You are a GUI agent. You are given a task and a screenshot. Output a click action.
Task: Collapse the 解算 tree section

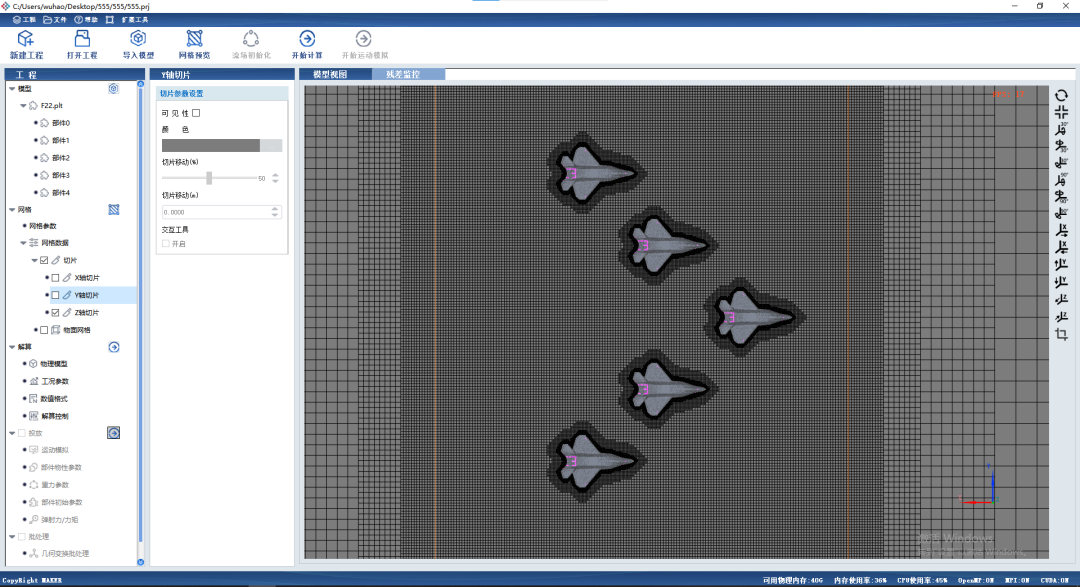pos(12,347)
